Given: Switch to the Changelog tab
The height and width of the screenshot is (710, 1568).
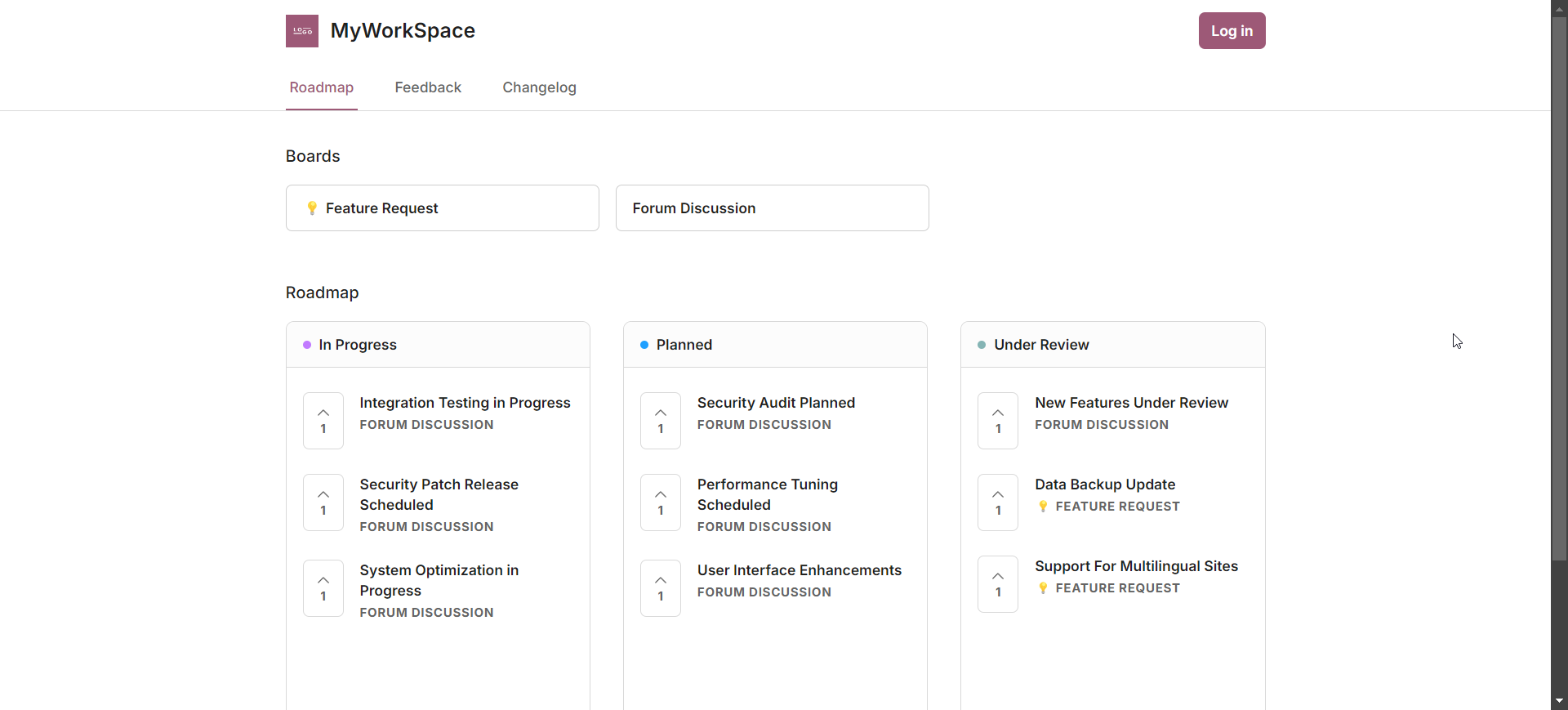Looking at the screenshot, I should (539, 87).
